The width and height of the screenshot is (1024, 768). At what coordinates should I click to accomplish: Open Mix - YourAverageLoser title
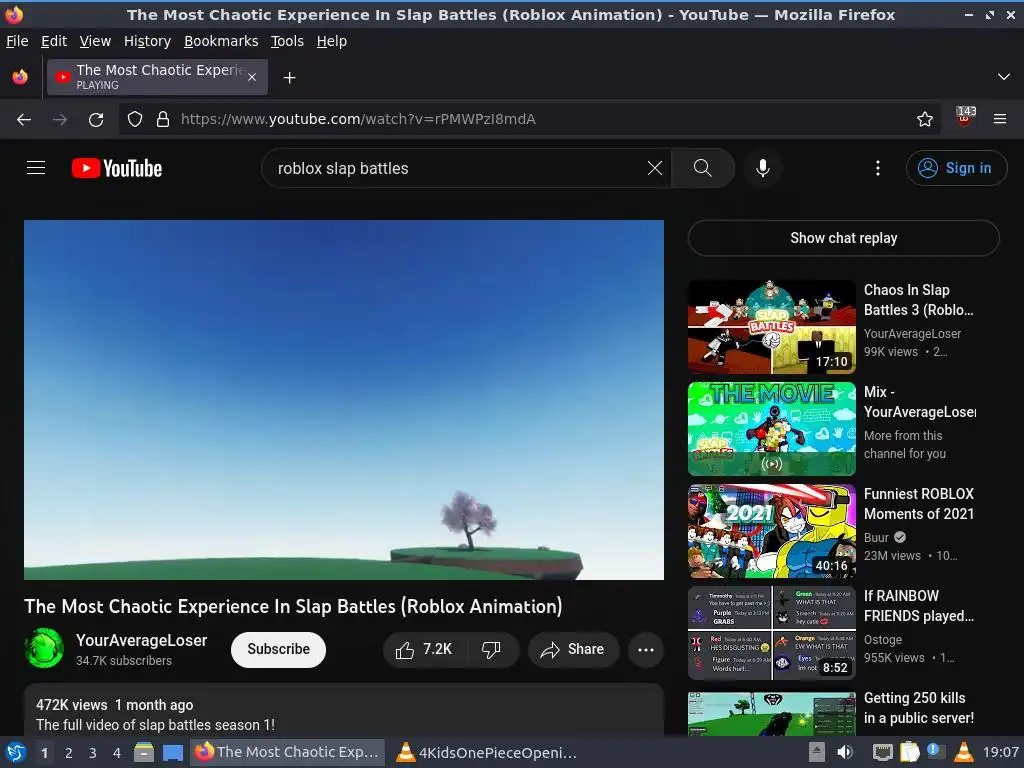point(920,402)
